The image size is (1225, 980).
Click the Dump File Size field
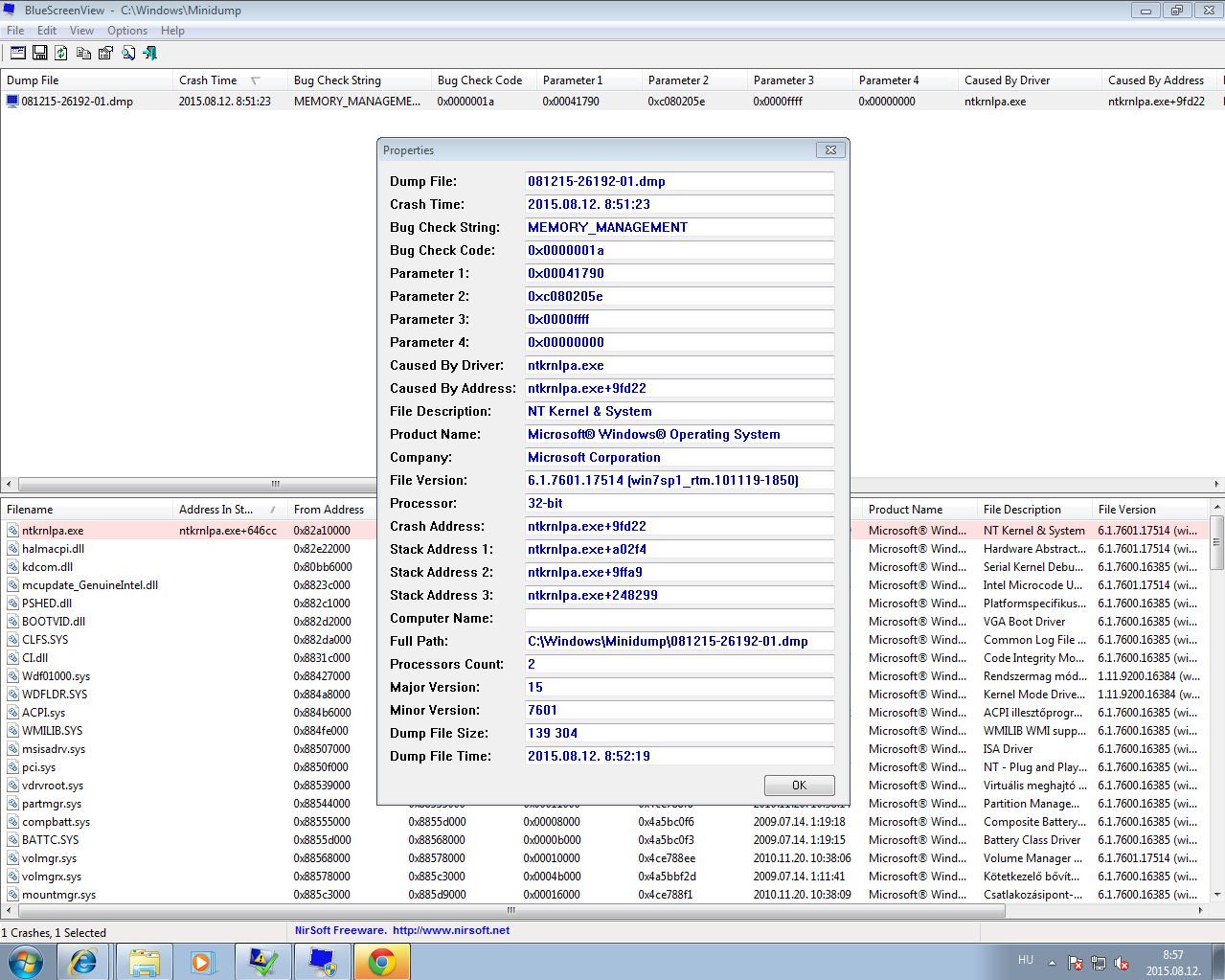(679, 733)
